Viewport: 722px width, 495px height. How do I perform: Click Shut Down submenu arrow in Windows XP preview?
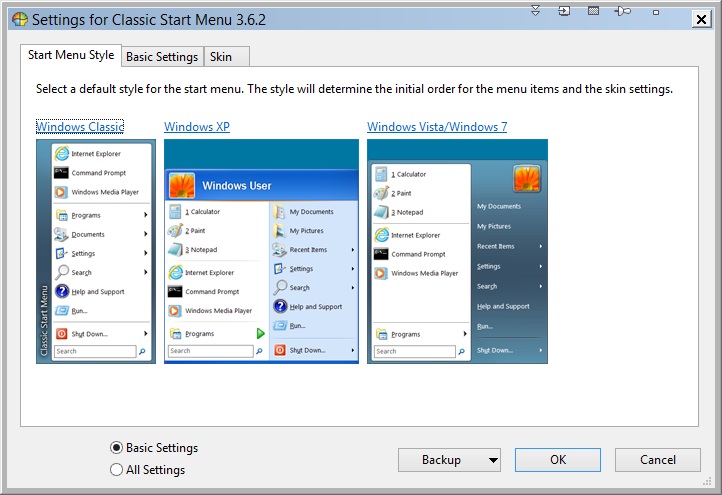pos(353,350)
